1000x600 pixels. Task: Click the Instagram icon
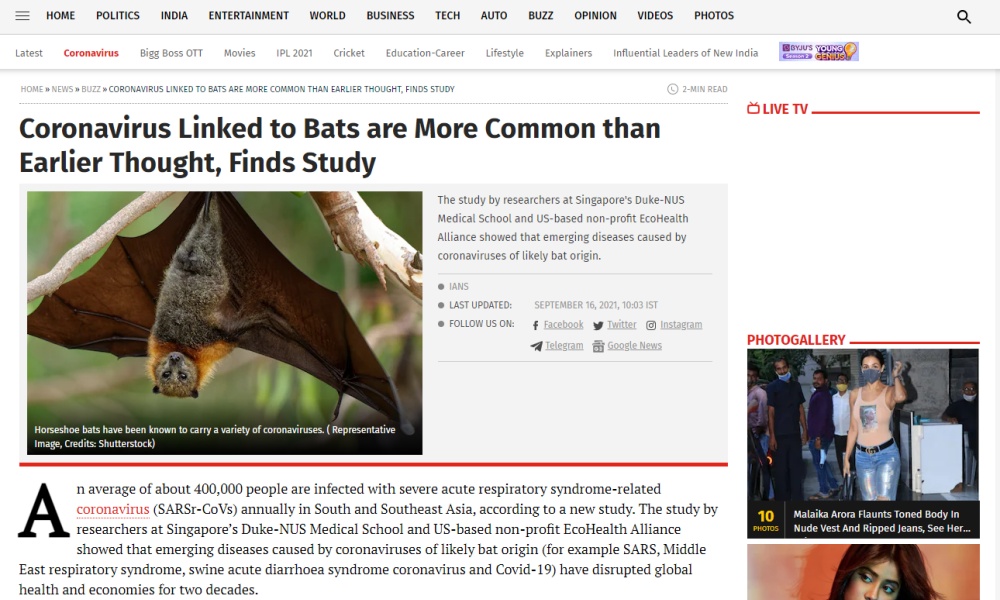pos(651,325)
